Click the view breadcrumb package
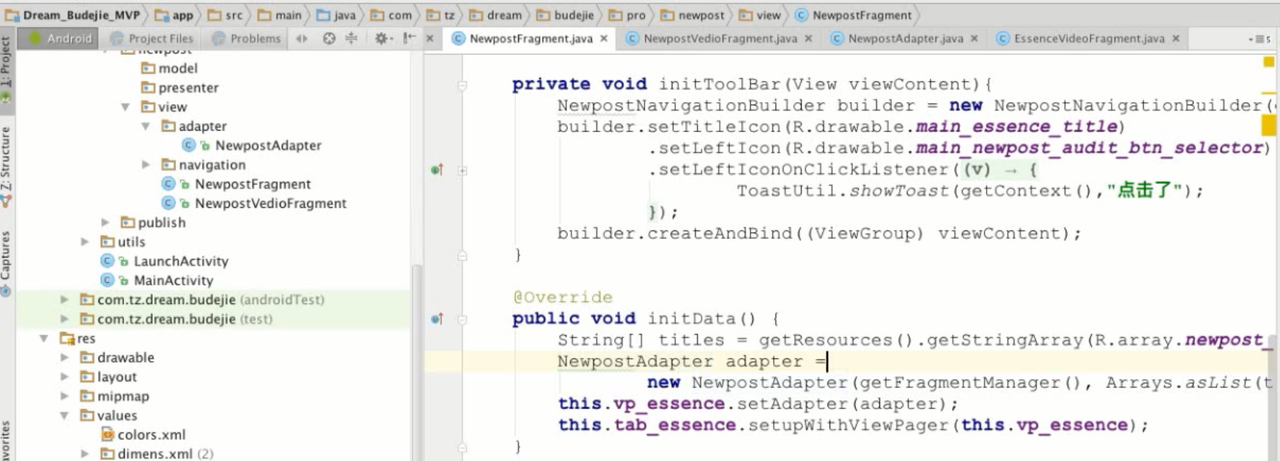Image resolution: width=1280 pixels, height=461 pixels. pos(759,15)
